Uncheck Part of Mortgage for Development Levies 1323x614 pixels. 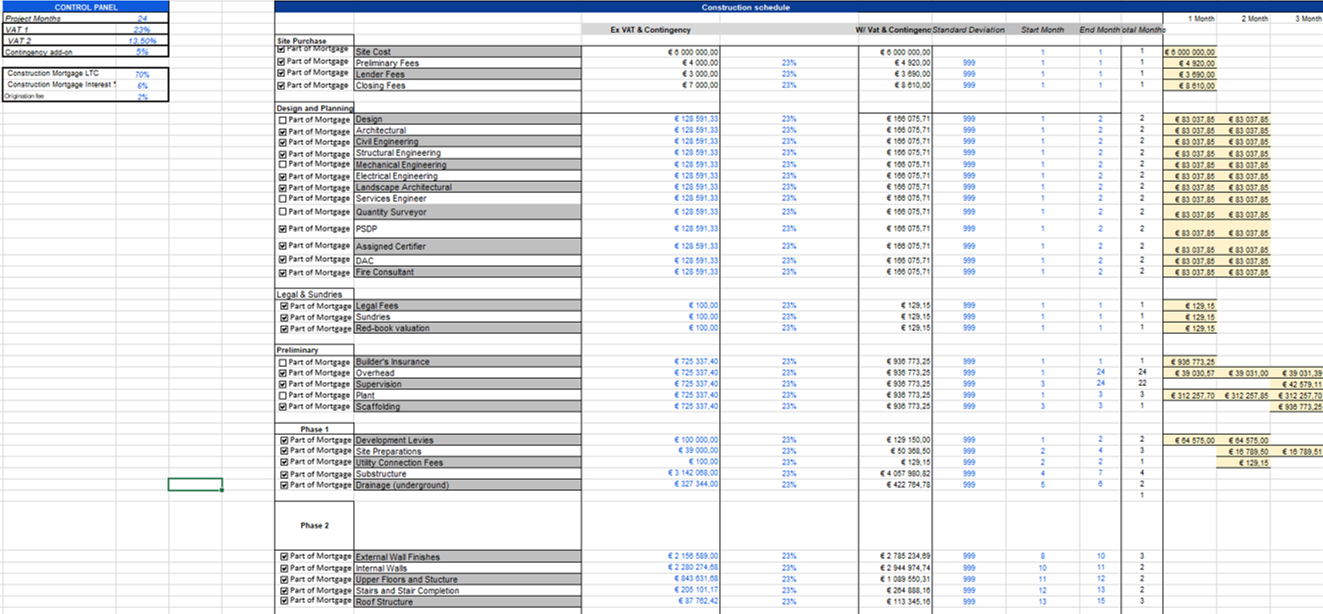pyautogui.click(x=286, y=440)
